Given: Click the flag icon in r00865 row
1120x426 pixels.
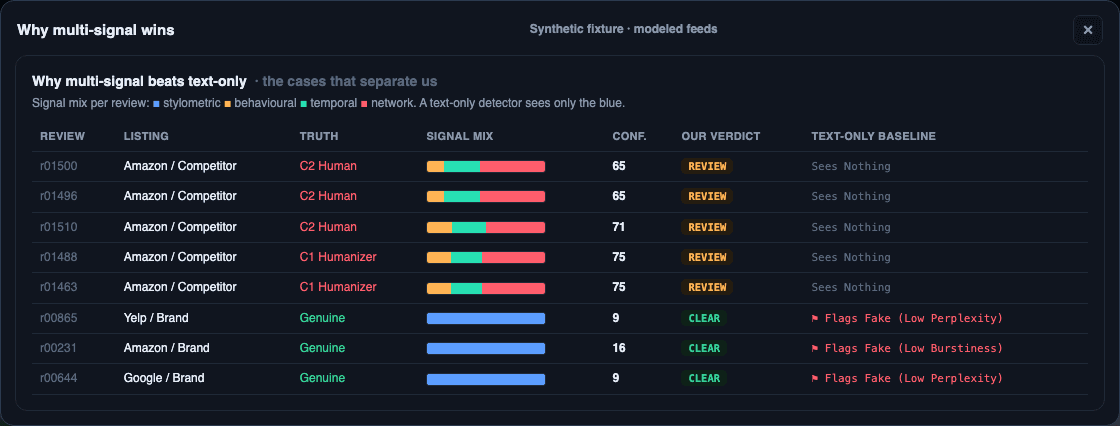Looking at the screenshot, I should coord(815,318).
